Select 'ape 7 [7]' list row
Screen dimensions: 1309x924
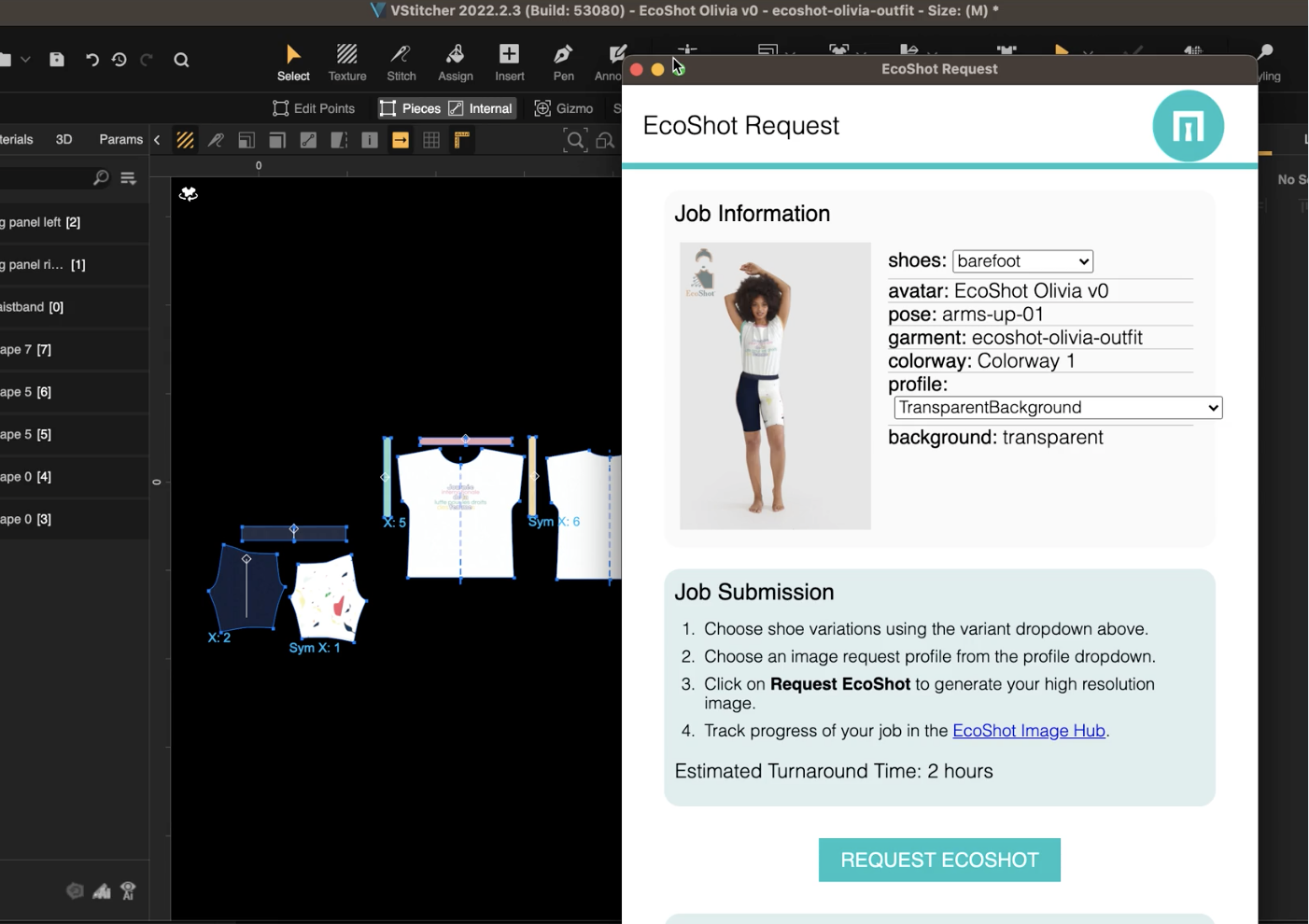(x=74, y=349)
